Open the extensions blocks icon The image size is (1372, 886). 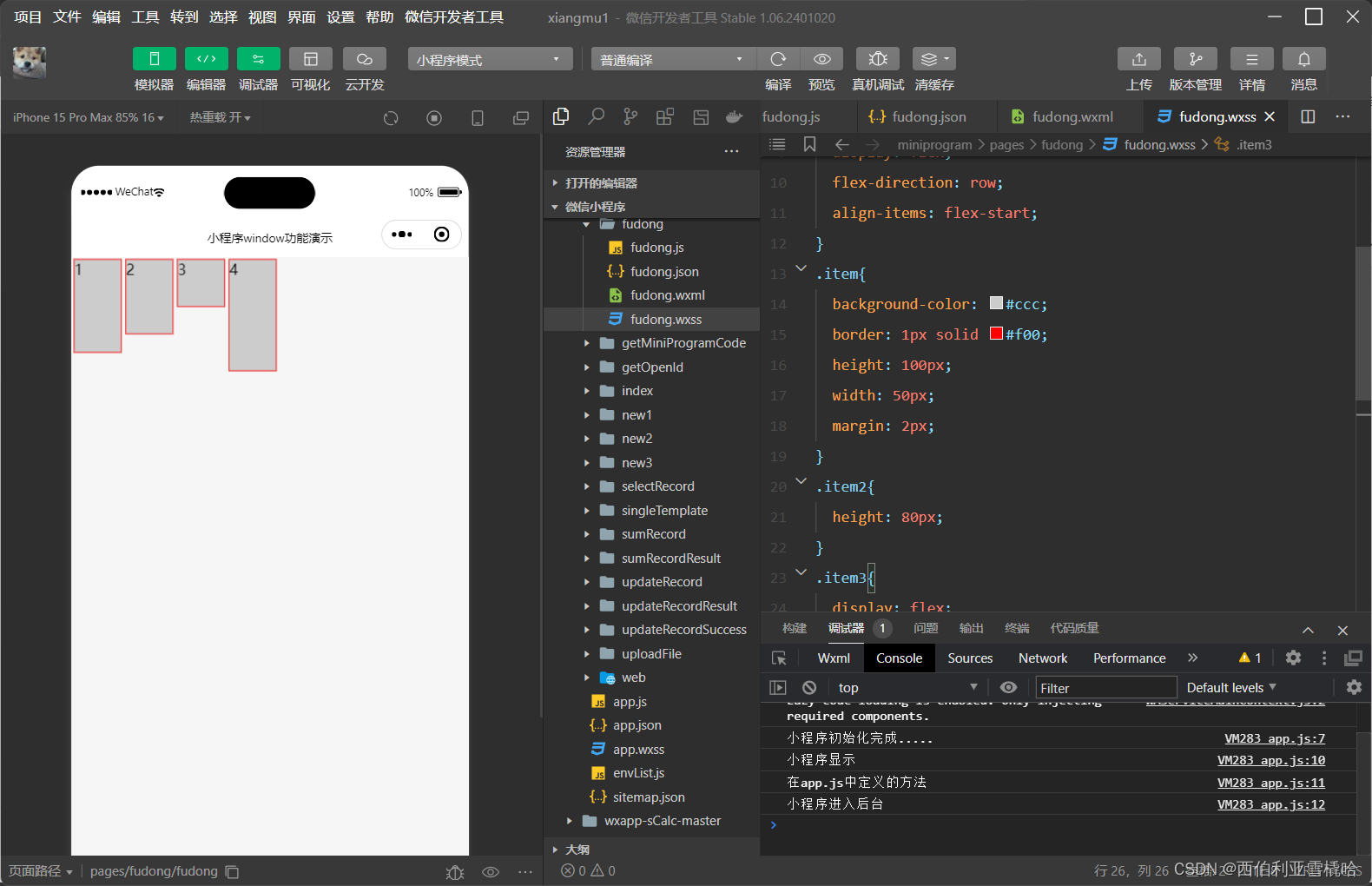pos(665,116)
